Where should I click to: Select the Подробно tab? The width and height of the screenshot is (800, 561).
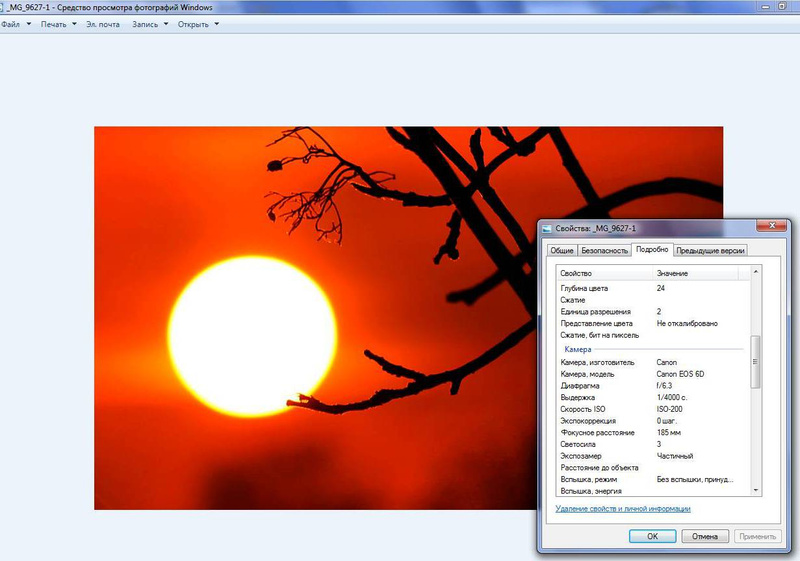point(651,249)
